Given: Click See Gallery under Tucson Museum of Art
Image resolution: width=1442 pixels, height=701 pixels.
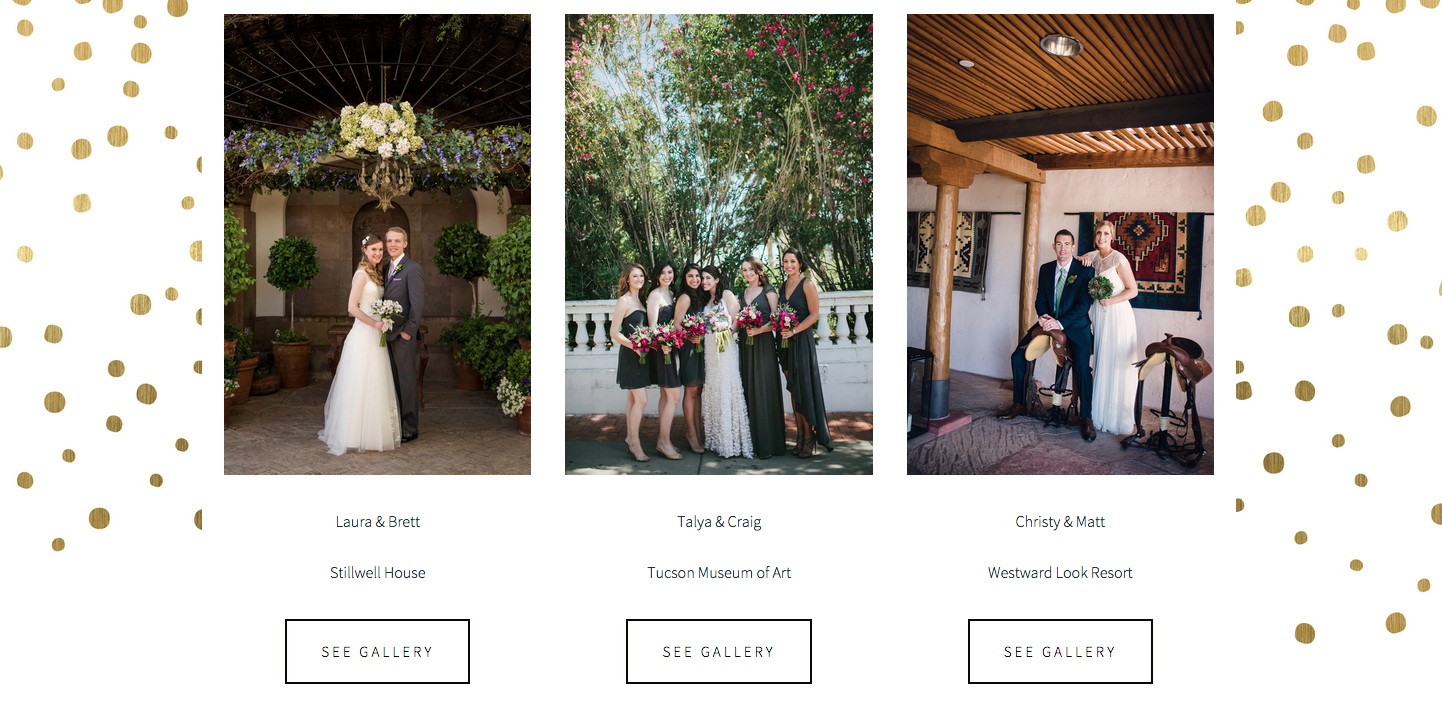Looking at the screenshot, I should [x=718, y=651].
